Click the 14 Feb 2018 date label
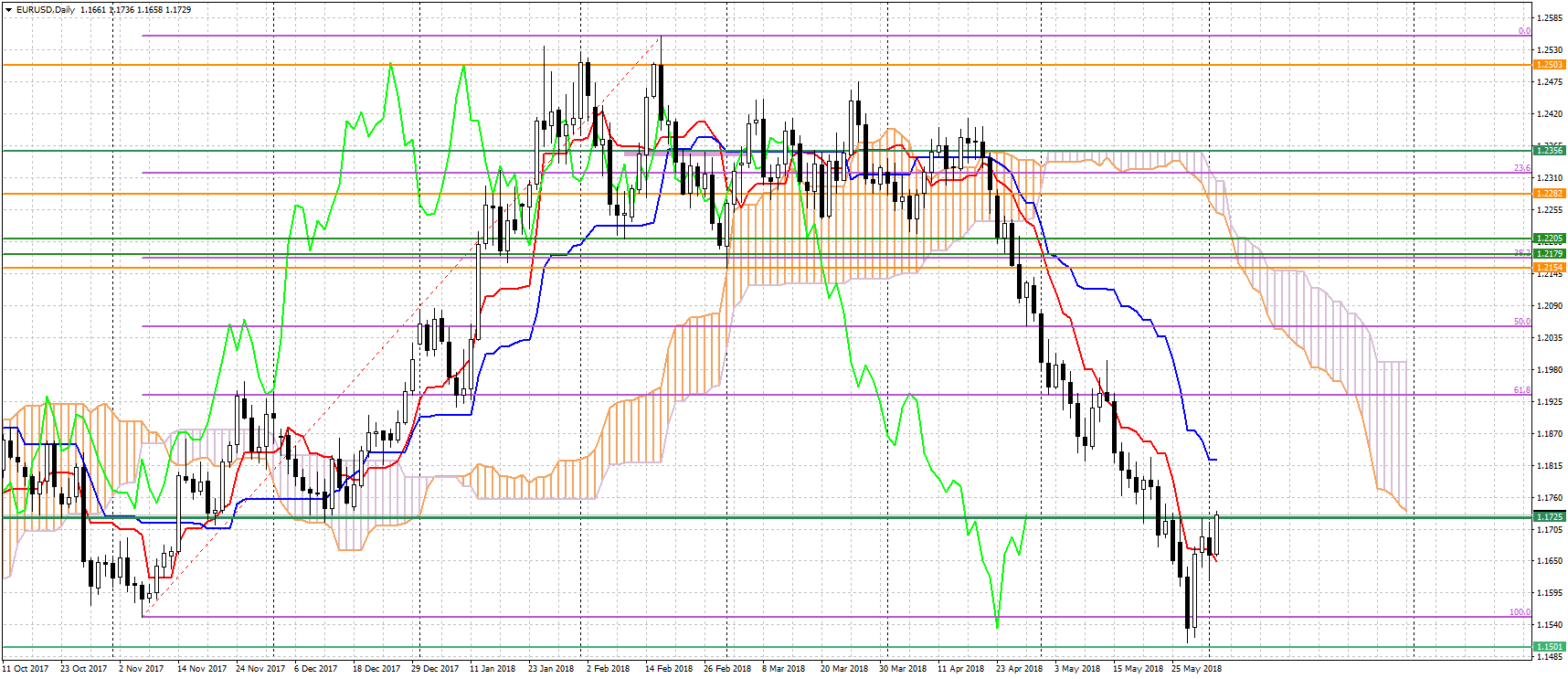The height and width of the screenshot is (679, 1568). coord(669,669)
